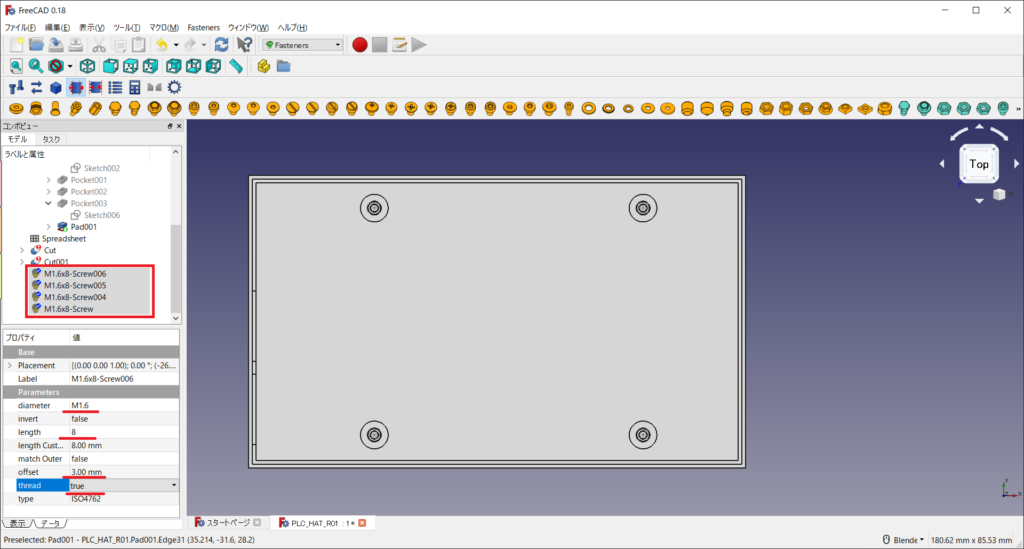This screenshot has height=549, width=1024.
Task: Open the thread true dropdown
Action: tap(174, 485)
